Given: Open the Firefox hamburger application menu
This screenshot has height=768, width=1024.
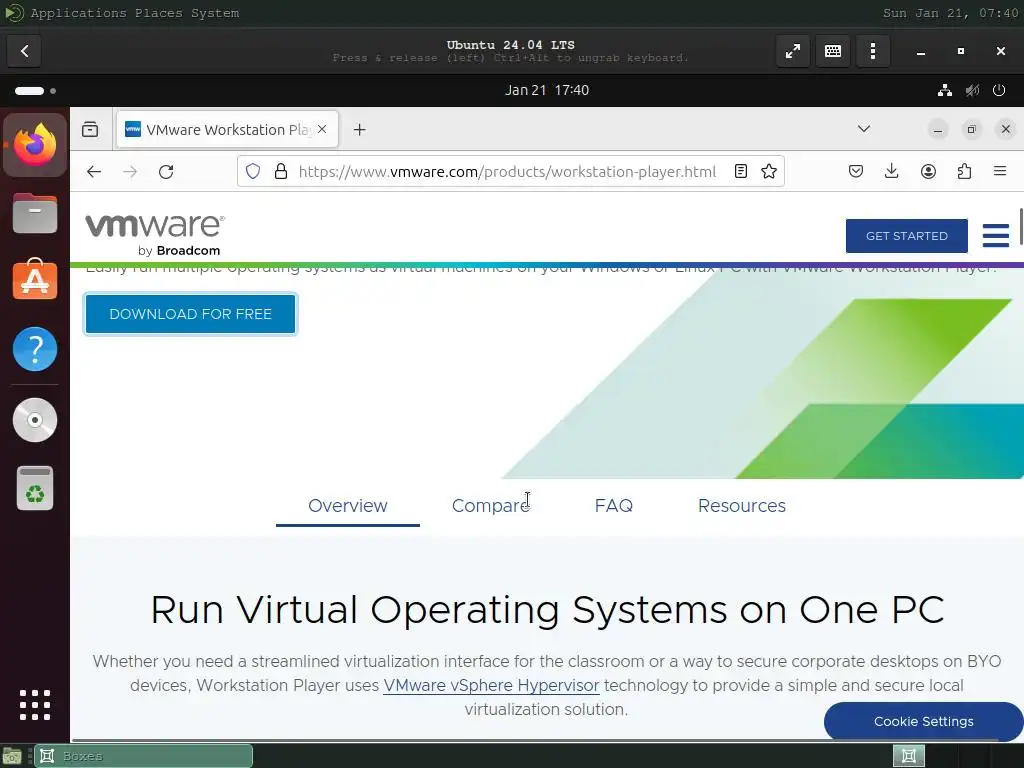Looking at the screenshot, I should (x=1000, y=171).
